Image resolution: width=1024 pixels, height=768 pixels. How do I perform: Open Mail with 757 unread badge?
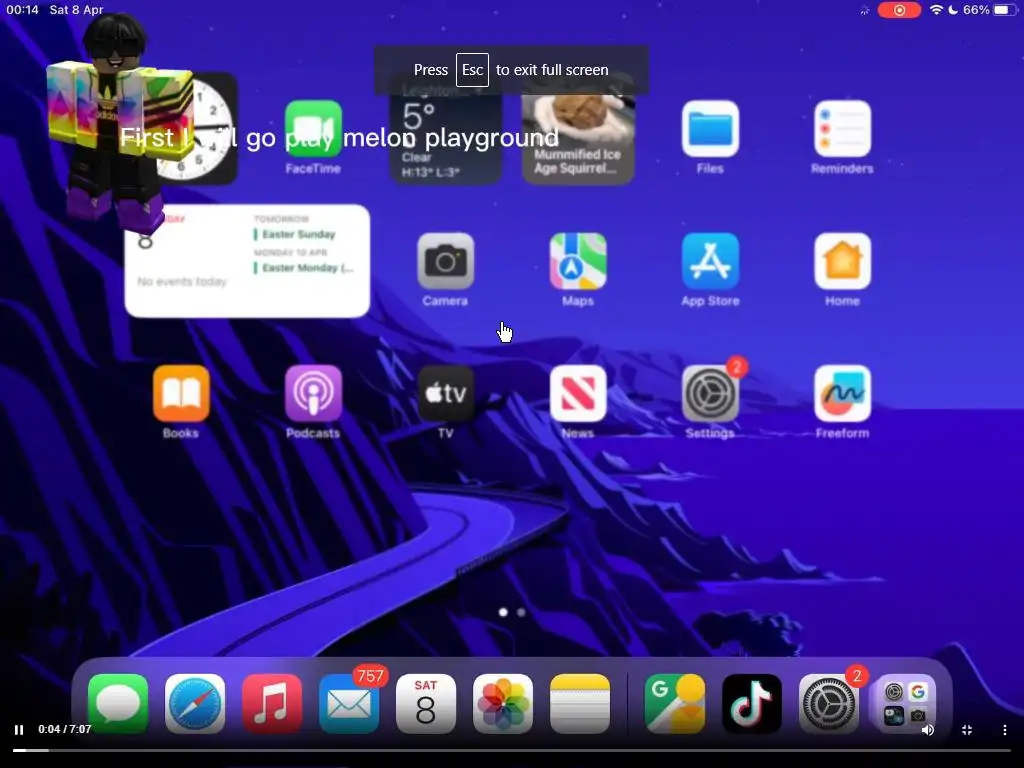349,703
